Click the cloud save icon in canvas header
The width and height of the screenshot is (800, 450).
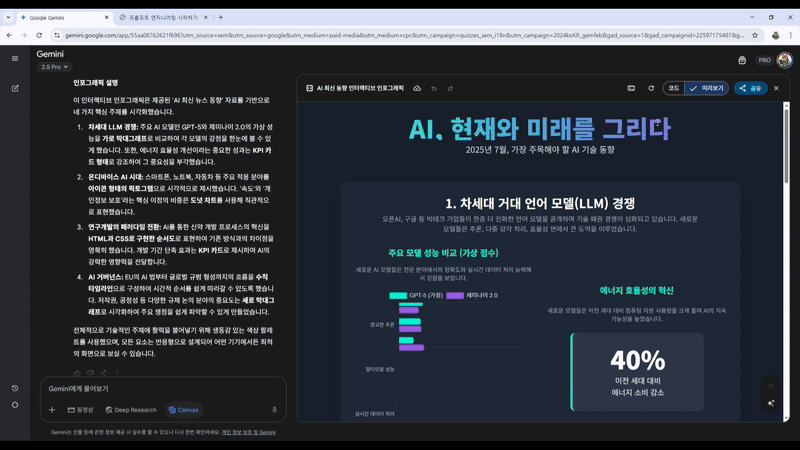tap(417, 88)
